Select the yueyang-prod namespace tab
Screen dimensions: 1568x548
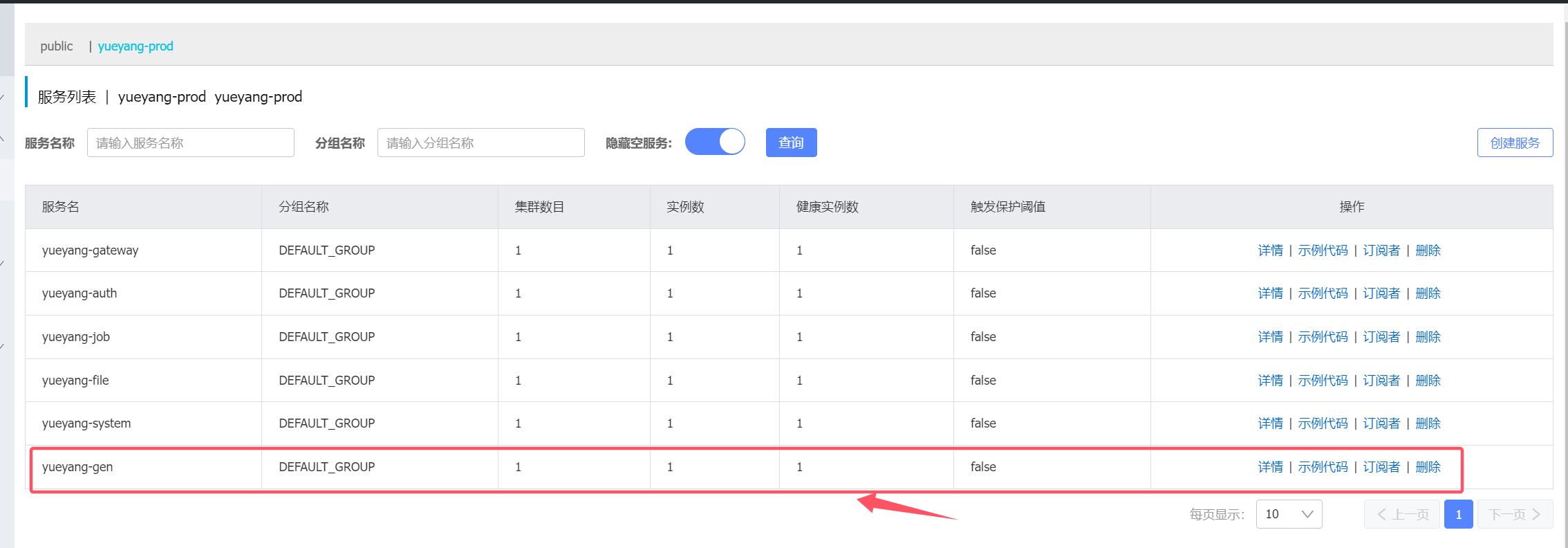[x=136, y=46]
